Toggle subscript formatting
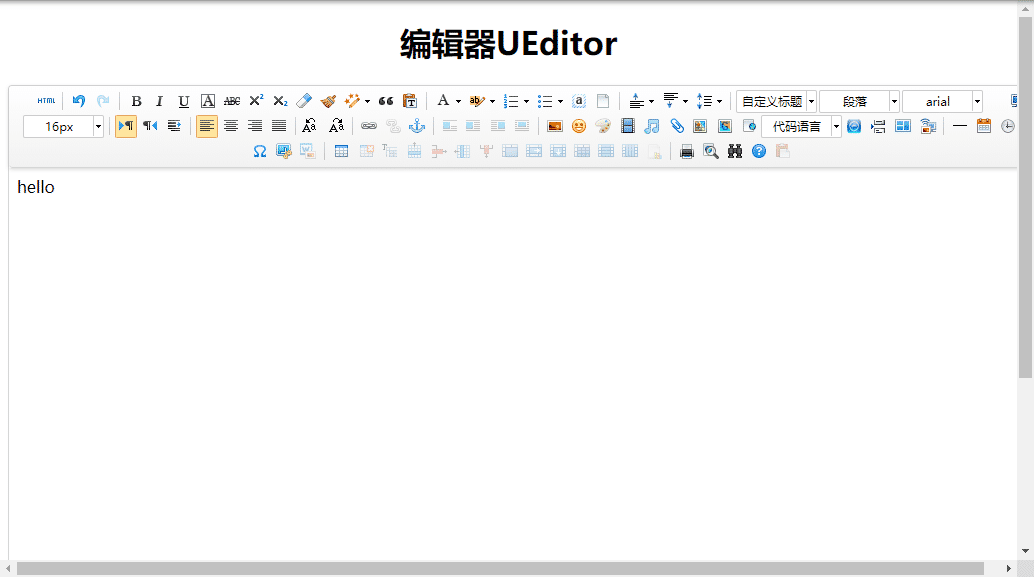 pos(280,101)
